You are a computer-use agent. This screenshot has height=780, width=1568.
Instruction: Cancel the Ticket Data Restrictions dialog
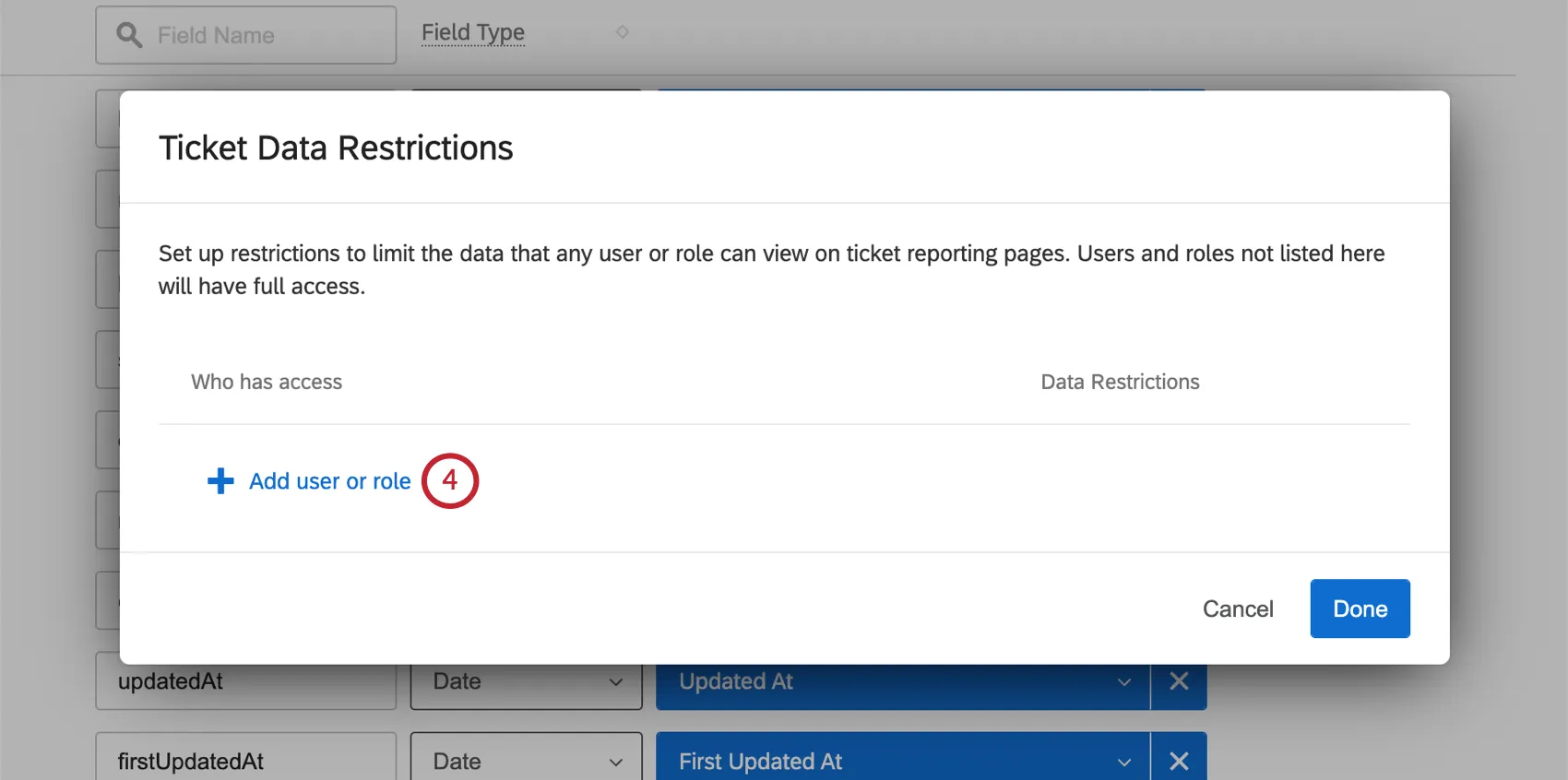tap(1238, 609)
